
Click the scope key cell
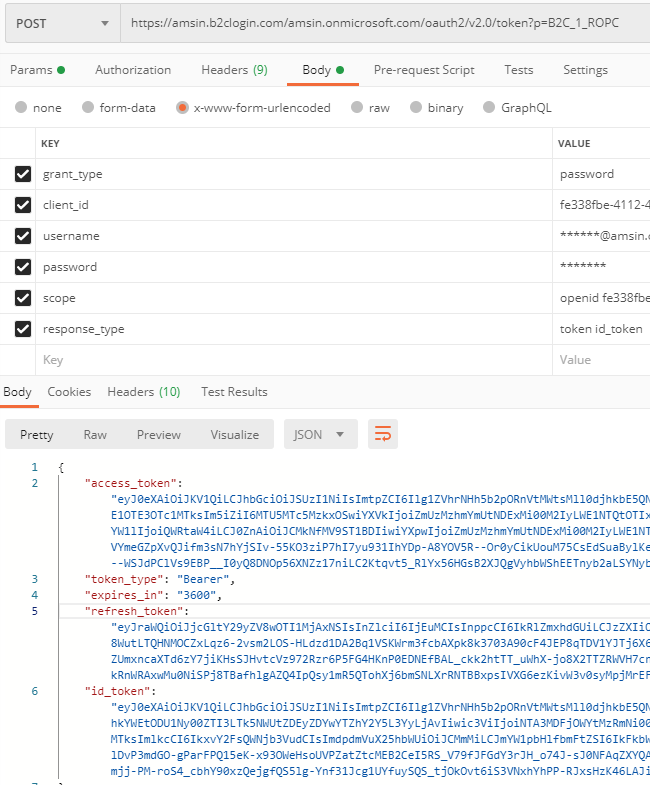[x=294, y=298]
